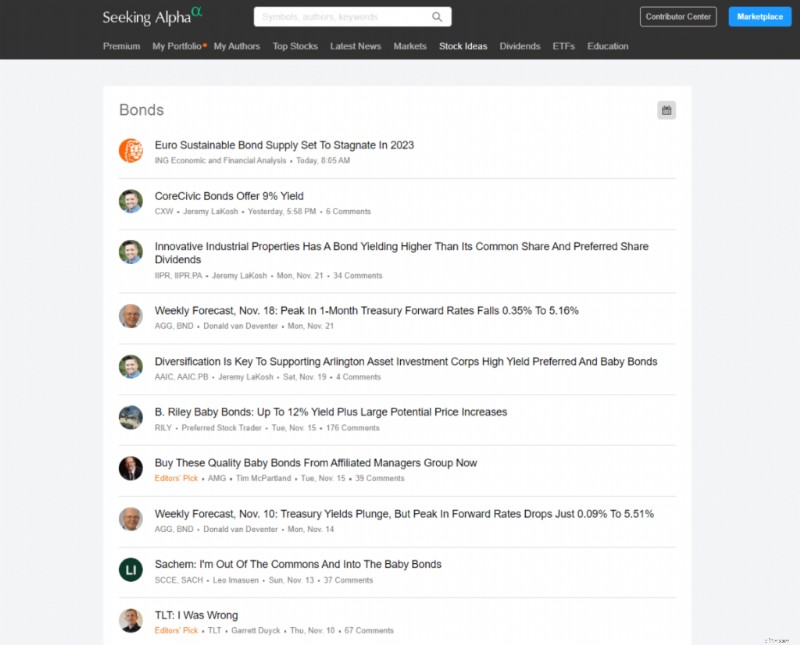Open TLT: I Was Wrong article
The width and height of the screenshot is (800, 645).
point(196,615)
